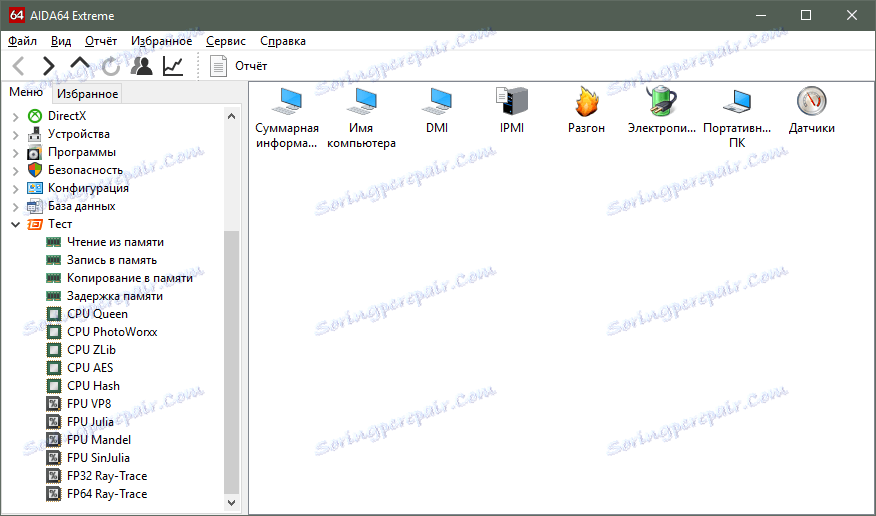Open Имя компьютера icon
This screenshot has height=516, width=876.
tap(361, 102)
